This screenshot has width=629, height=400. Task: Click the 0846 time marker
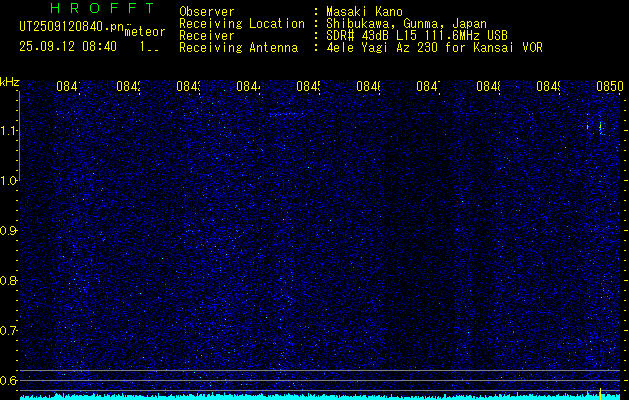pos(368,87)
